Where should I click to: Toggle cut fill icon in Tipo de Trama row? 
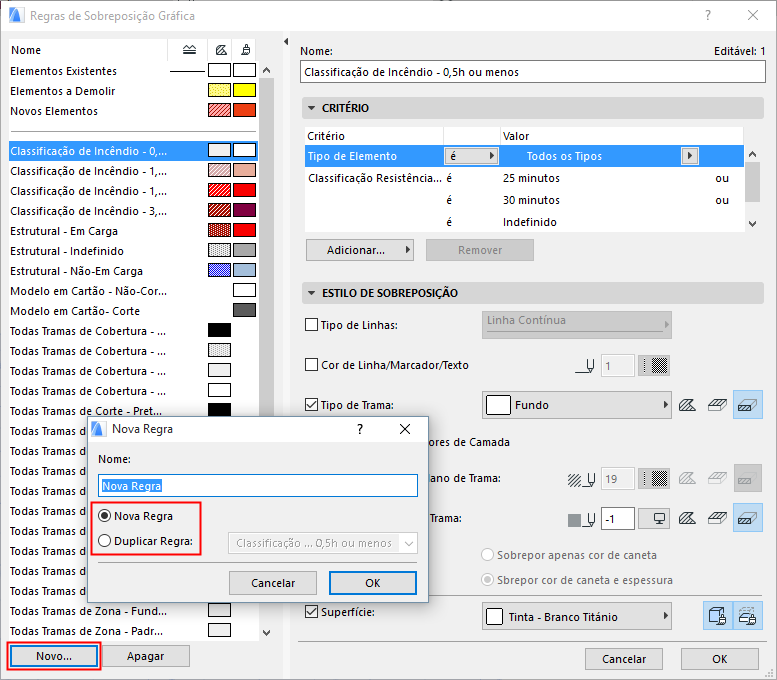(x=748, y=405)
